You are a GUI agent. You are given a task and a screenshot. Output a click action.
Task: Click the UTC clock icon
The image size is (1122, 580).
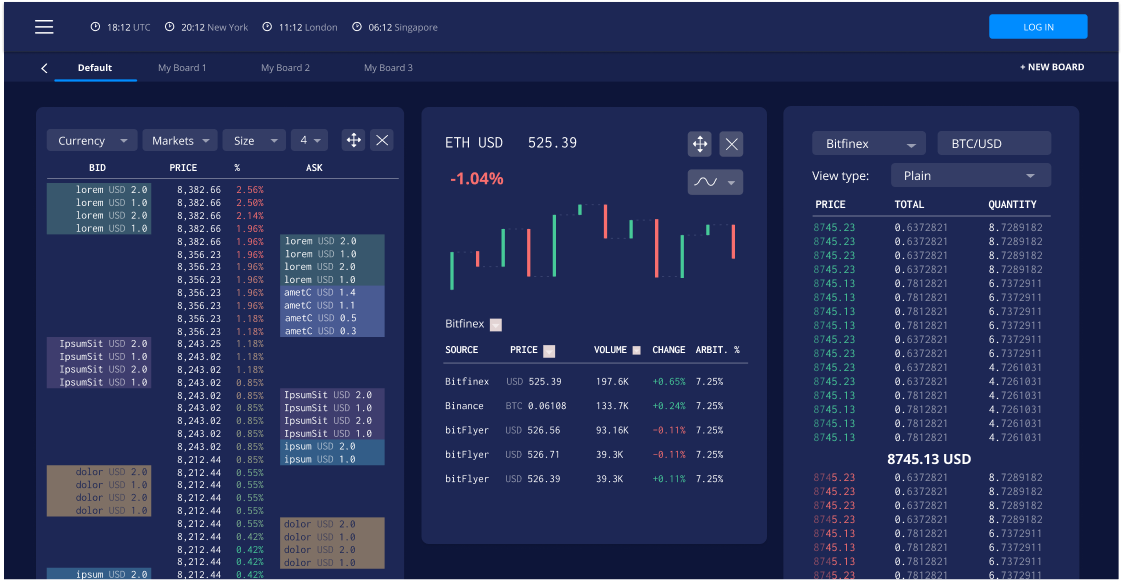coord(95,27)
